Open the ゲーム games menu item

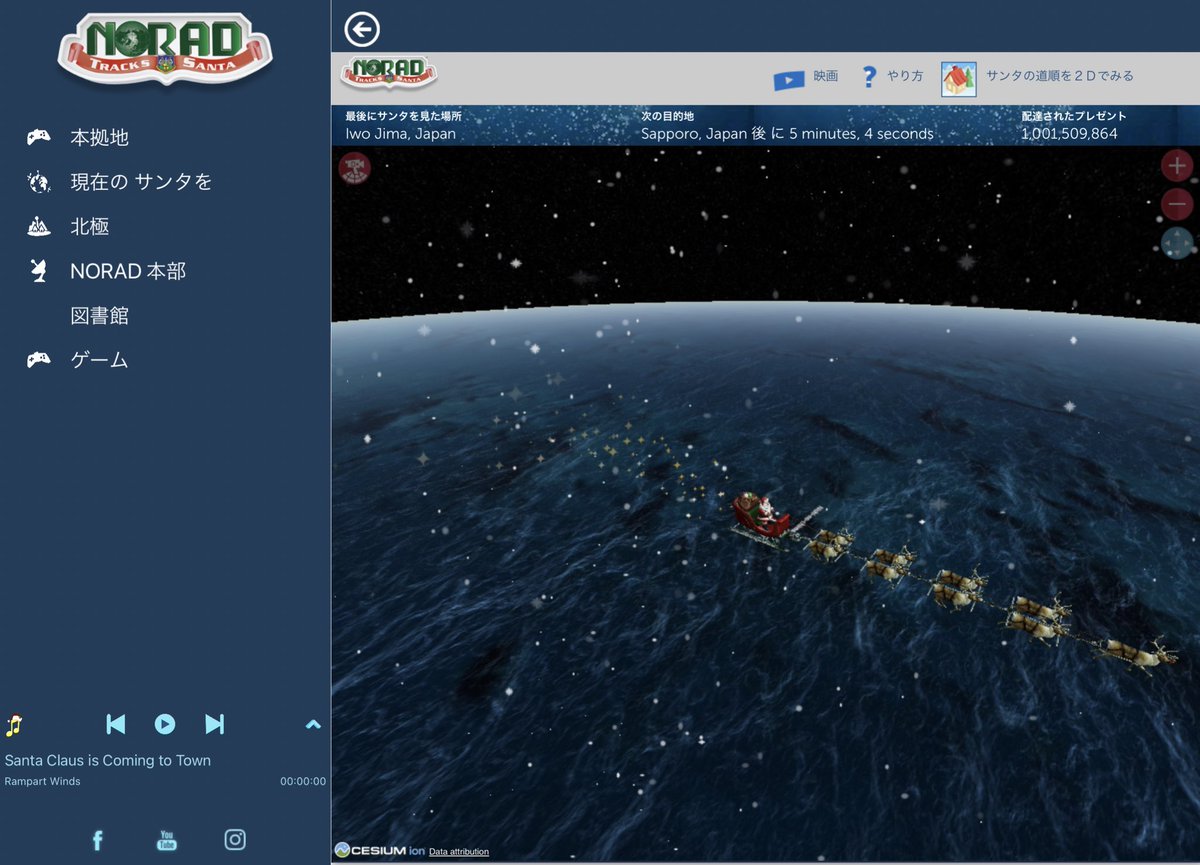click(99, 360)
